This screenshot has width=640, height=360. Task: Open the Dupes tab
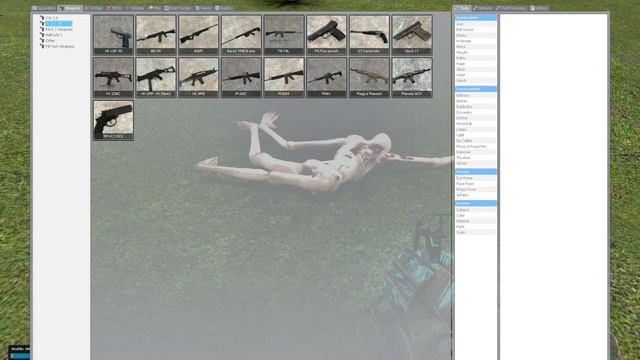click(x=223, y=8)
